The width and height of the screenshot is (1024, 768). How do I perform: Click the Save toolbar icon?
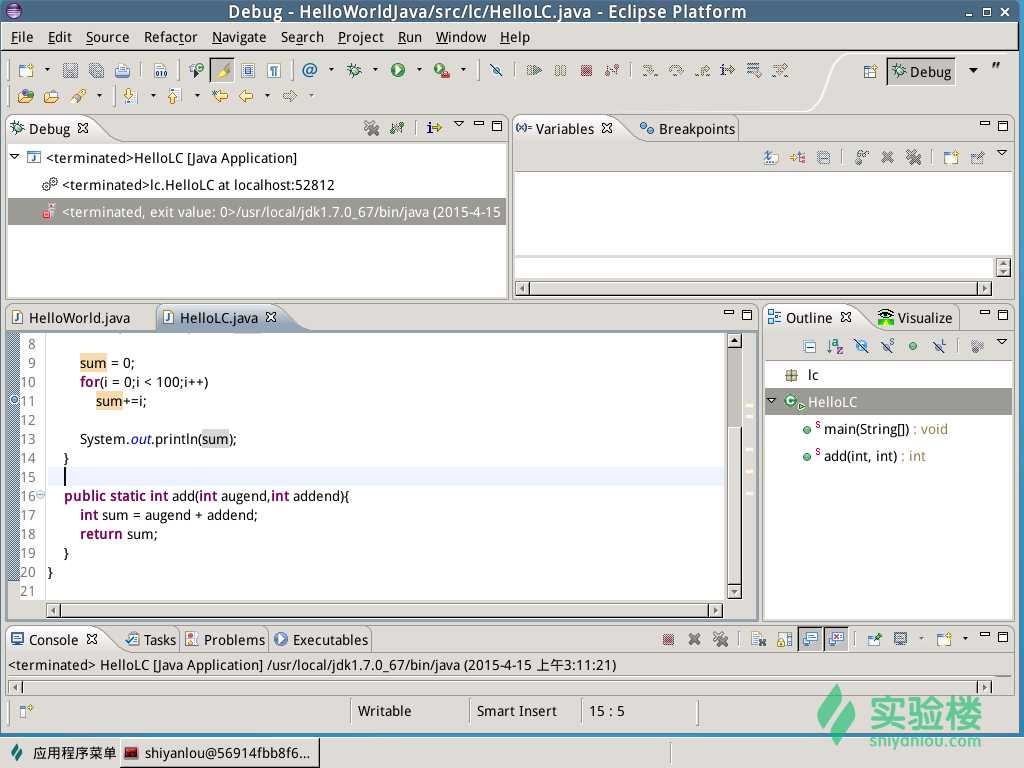[70, 71]
